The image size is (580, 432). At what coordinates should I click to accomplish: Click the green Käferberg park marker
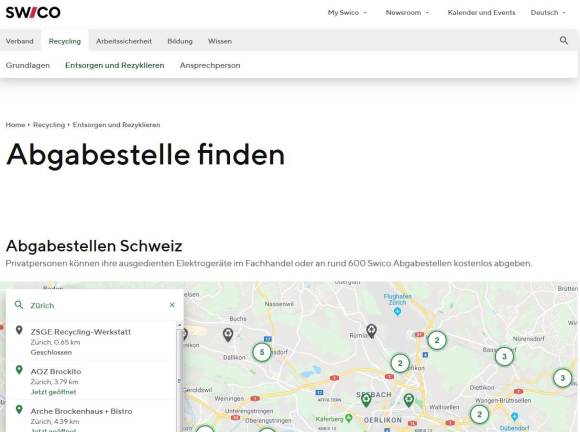[348, 418]
